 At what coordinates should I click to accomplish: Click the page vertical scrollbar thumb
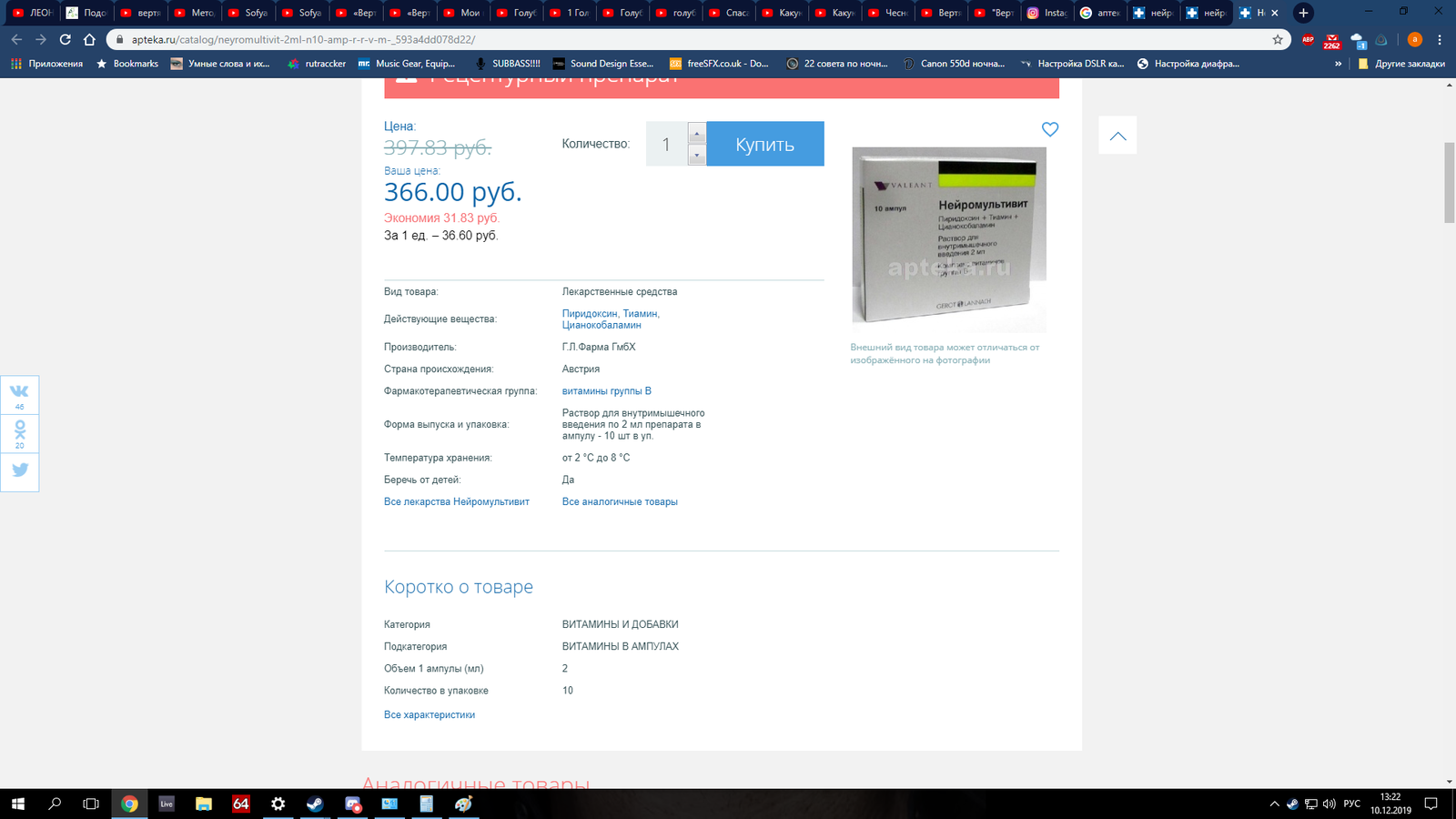click(1450, 182)
